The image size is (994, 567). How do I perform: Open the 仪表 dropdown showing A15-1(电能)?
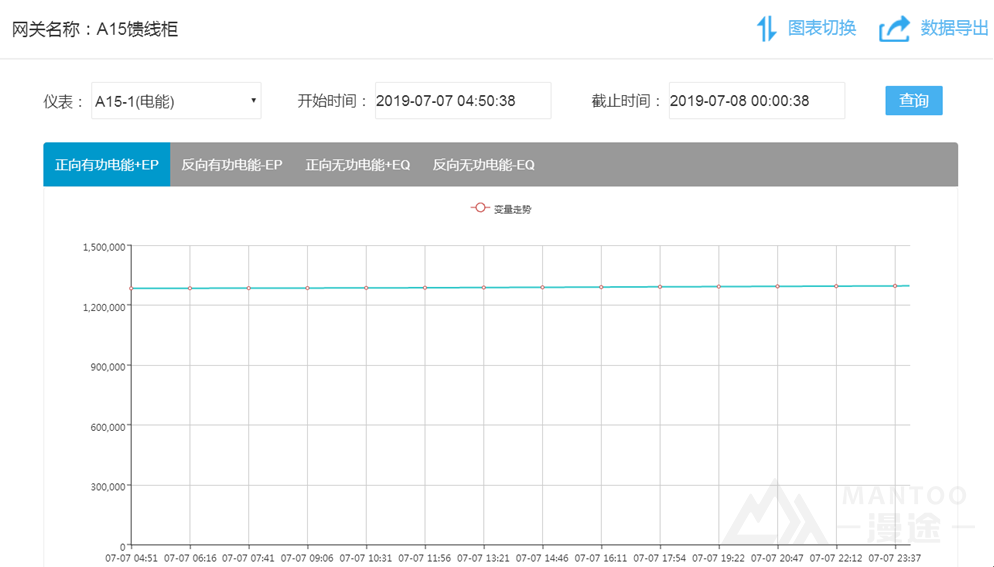[x=176, y=101]
